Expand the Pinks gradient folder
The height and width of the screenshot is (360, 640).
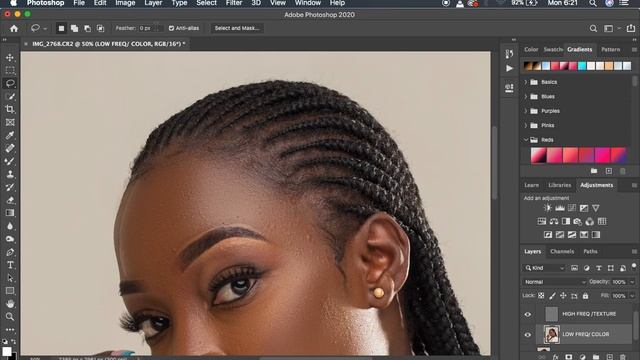[x=526, y=125]
